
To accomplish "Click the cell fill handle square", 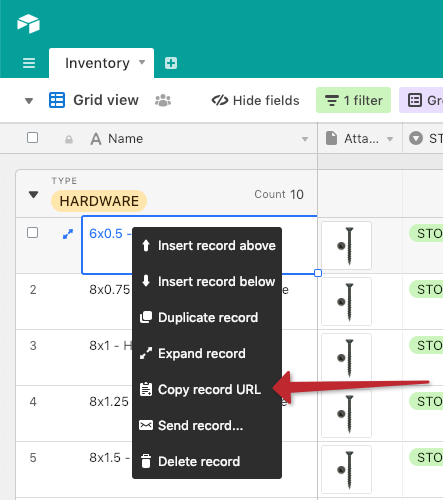I will [x=318, y=273].
